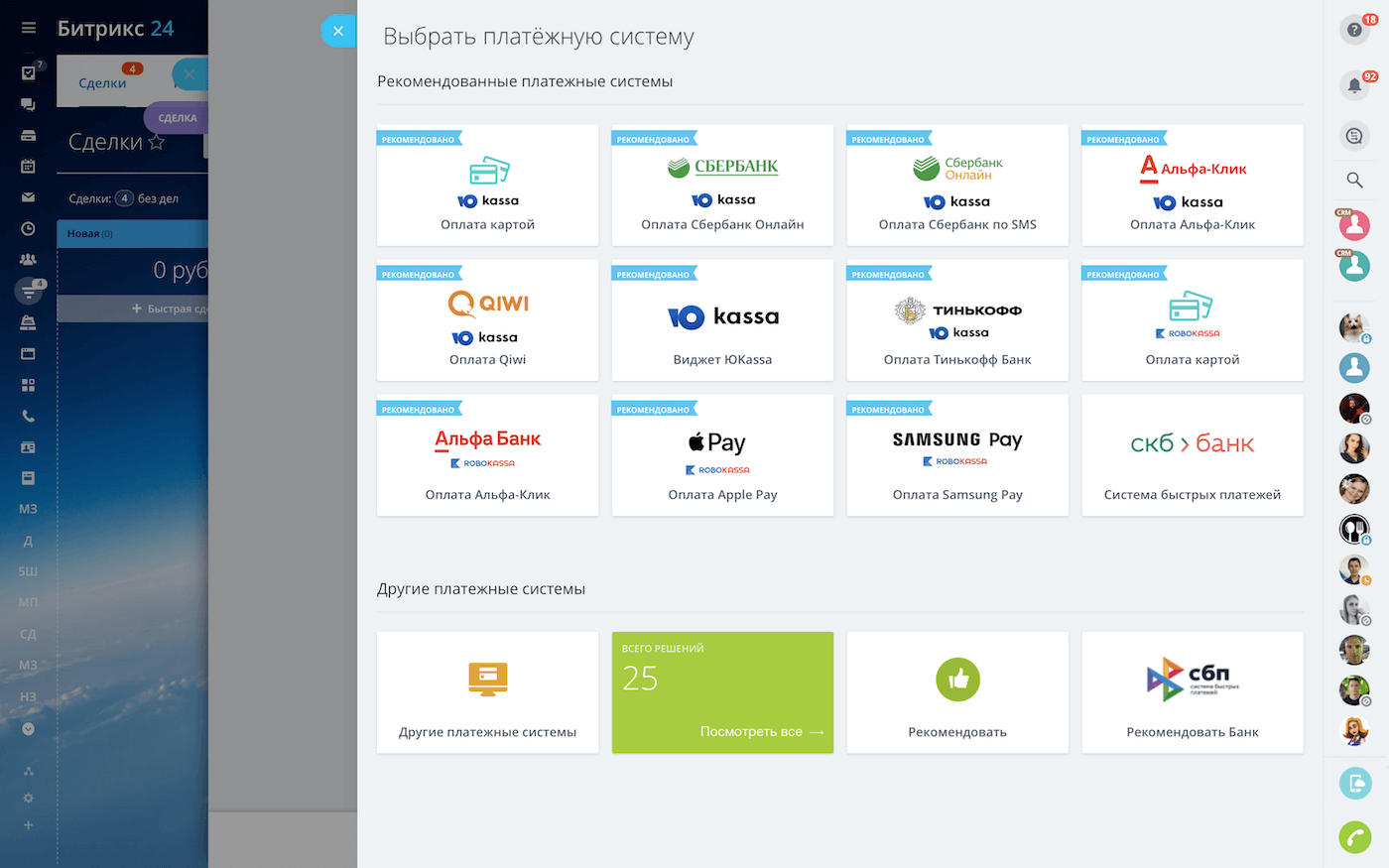Viewport: 1389px width, 868px height.
Task: Open the mail icon in the left sidebar
Action: 29,197
